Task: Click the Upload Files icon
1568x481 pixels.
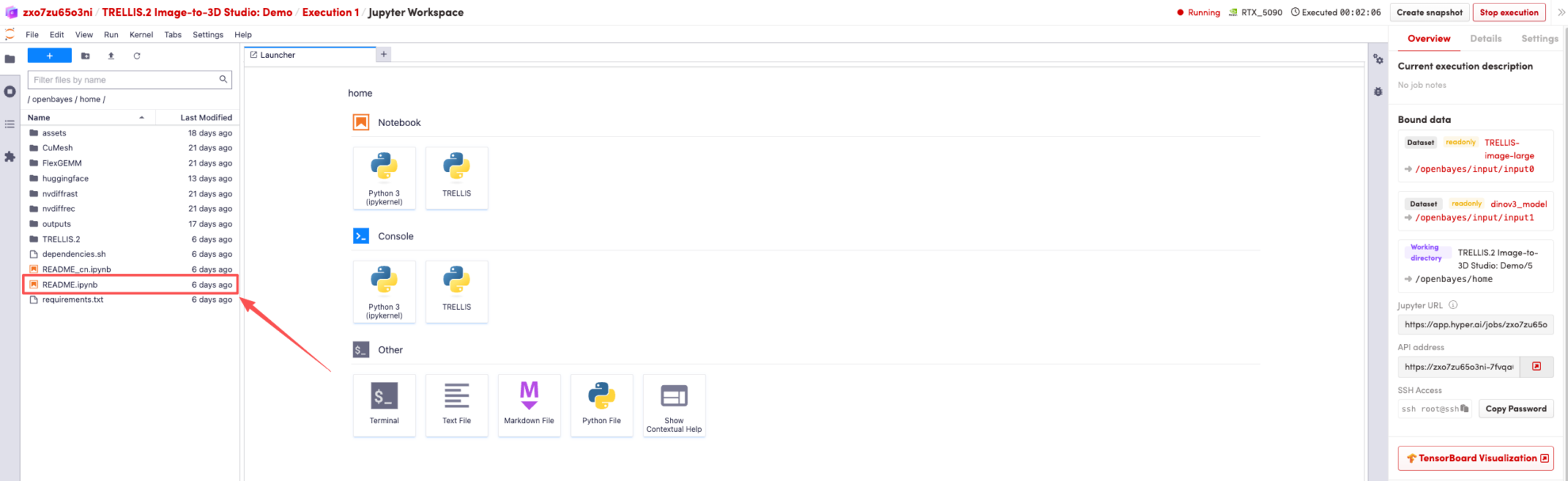Action: (x=111, y=55)
